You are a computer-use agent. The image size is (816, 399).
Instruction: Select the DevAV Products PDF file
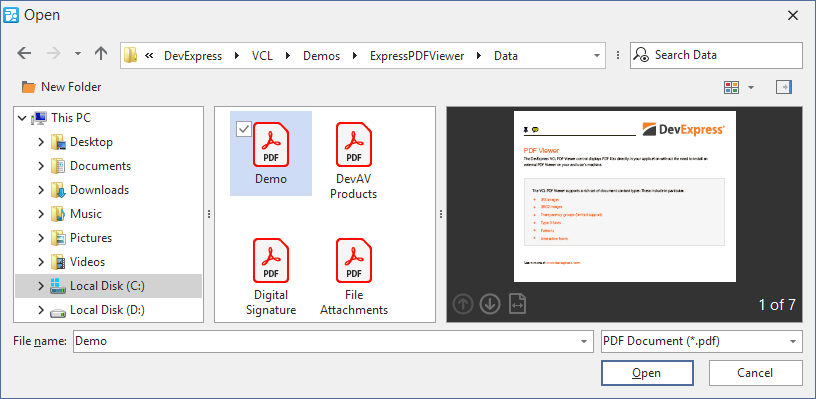[x=354, y=161]
